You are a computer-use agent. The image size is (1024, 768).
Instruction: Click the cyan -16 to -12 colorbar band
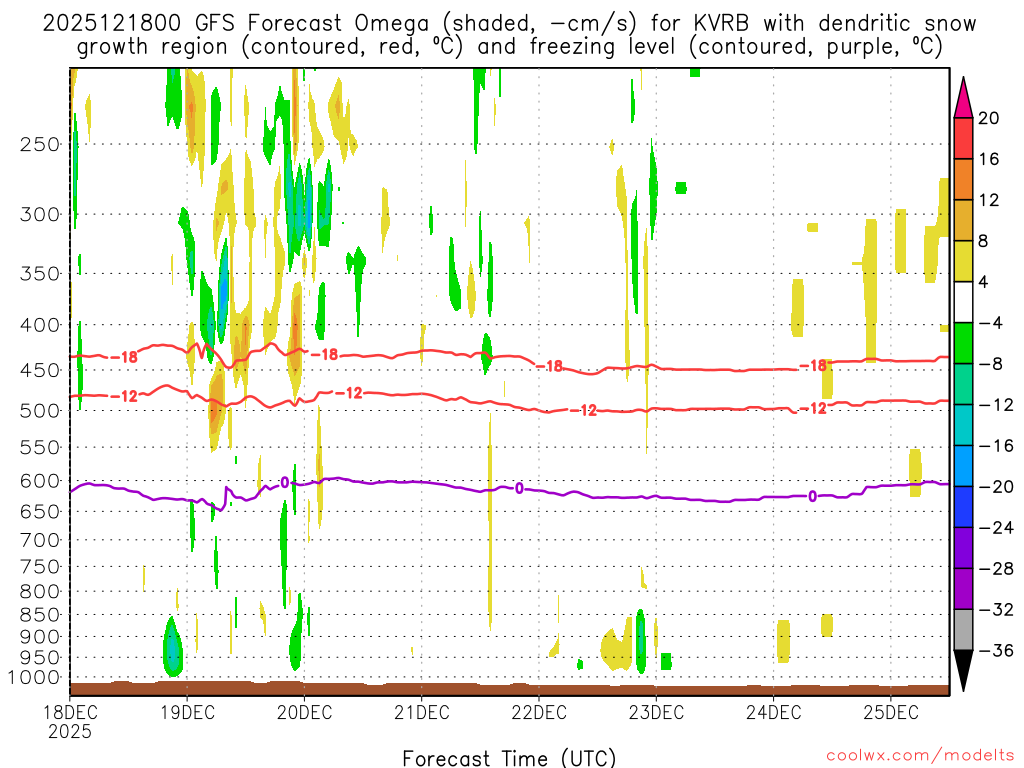click(963, 425)
